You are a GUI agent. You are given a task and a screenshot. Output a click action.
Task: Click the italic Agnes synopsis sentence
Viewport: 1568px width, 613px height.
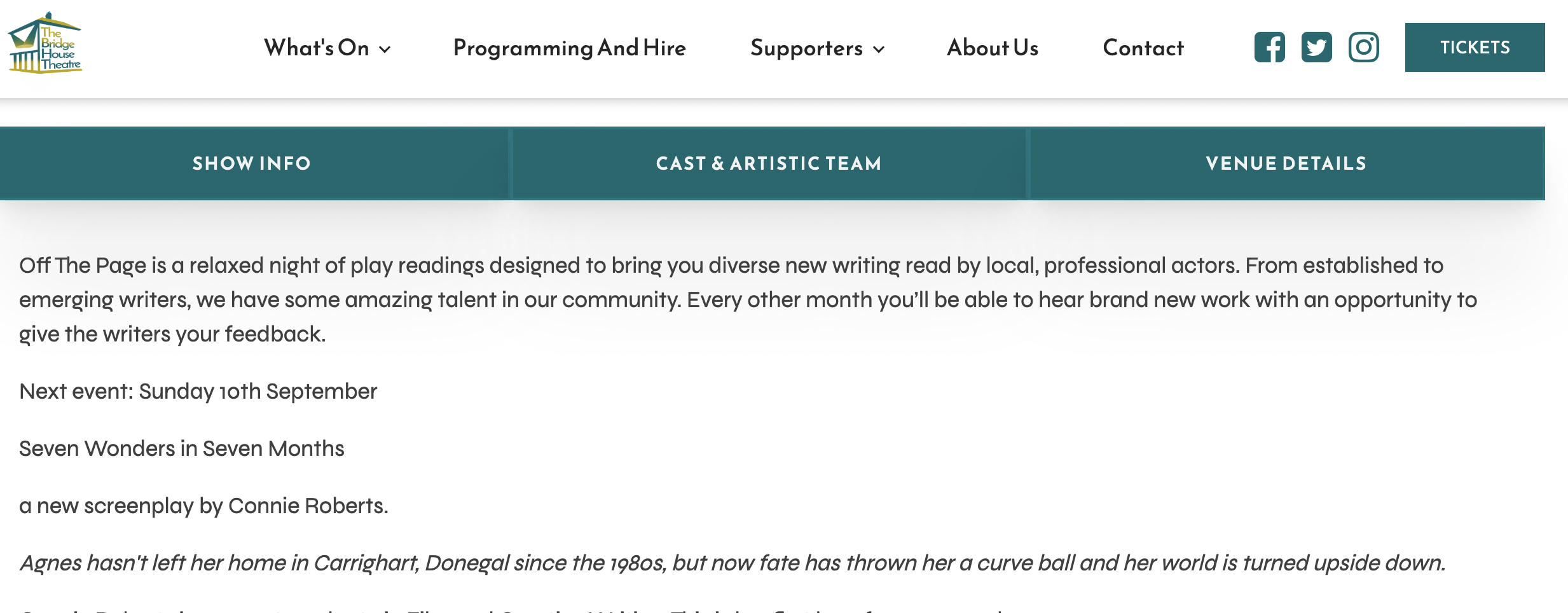point(731,563)
